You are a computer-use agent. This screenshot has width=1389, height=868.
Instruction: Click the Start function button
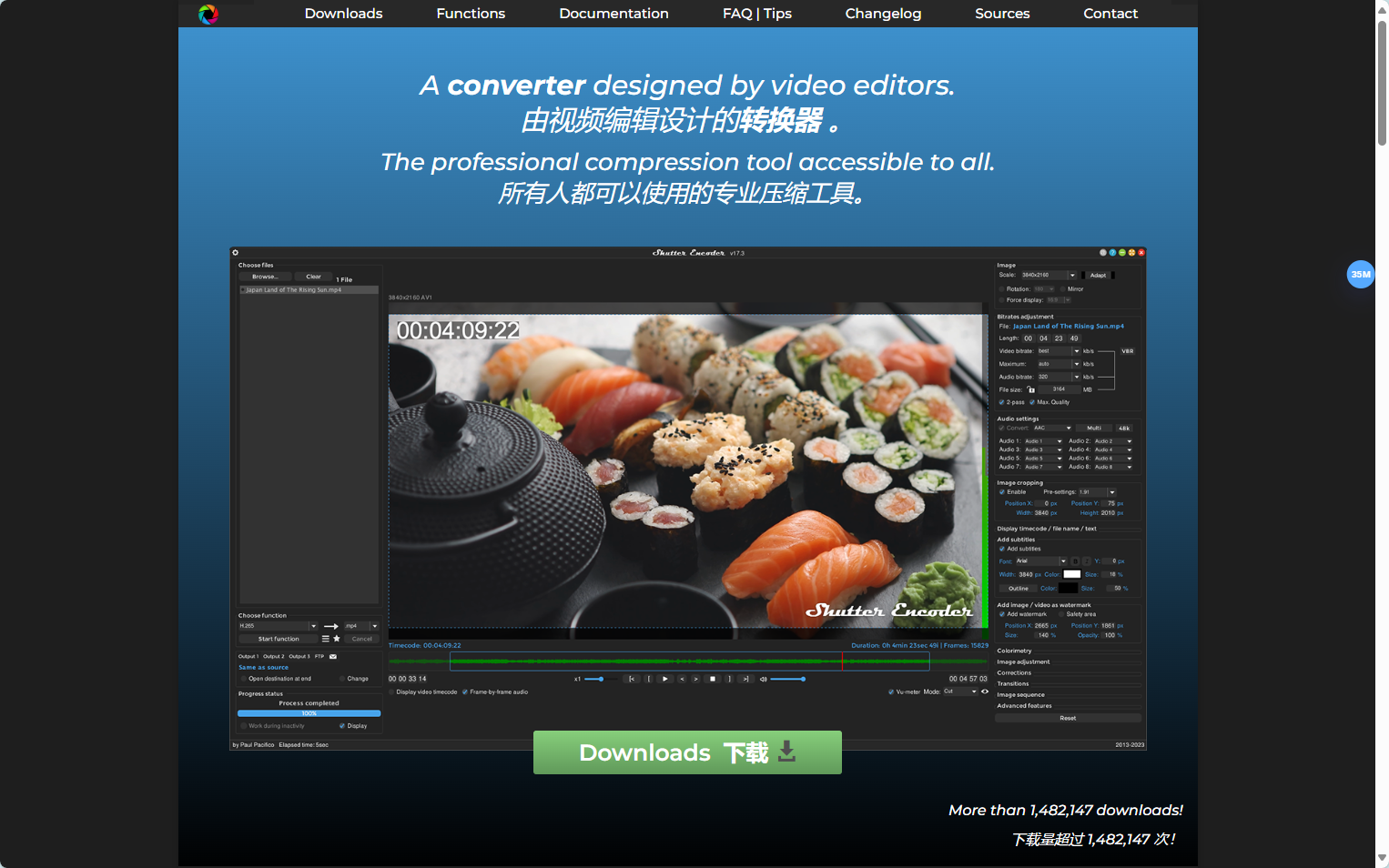279,639
